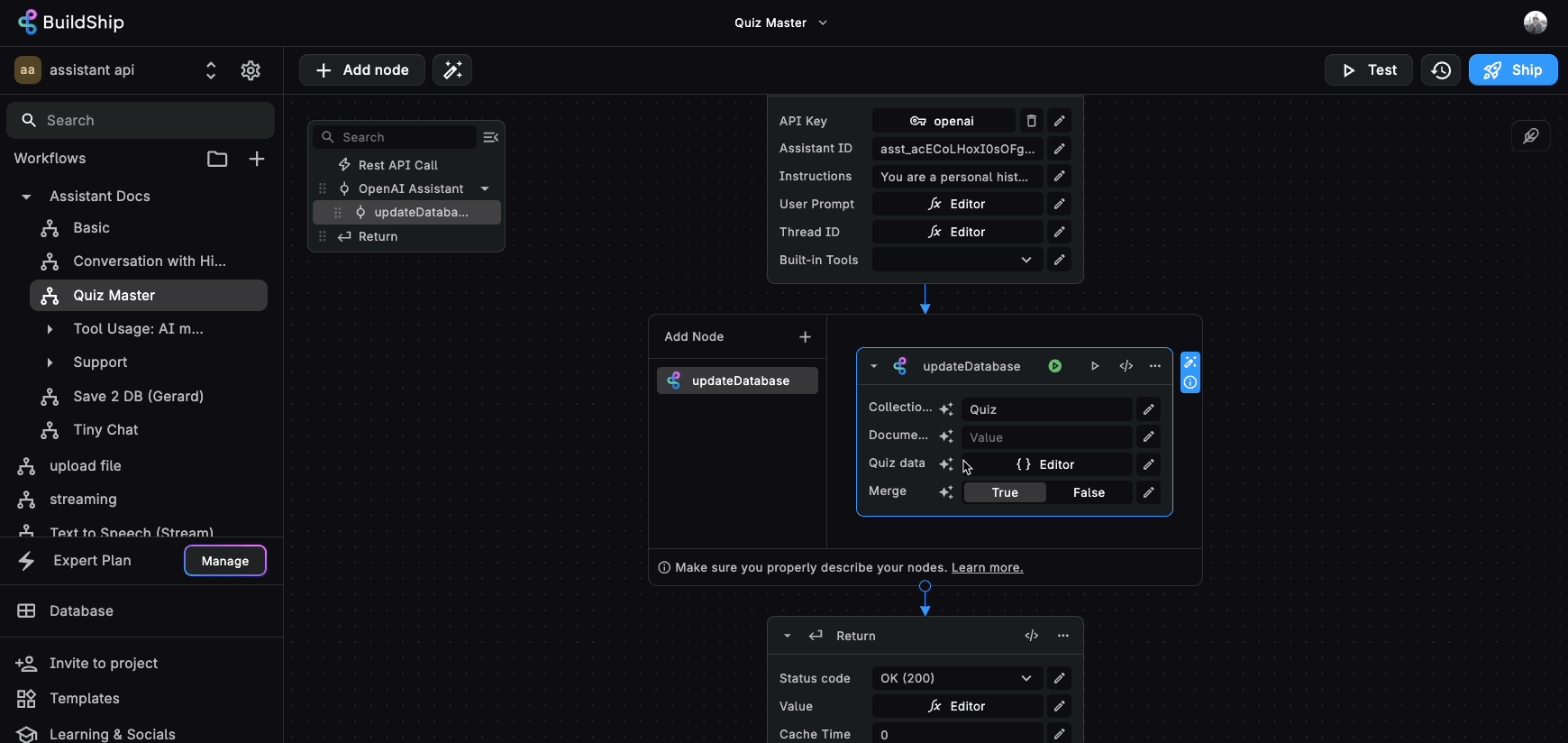Edit the Assistant ID field
1568x743 pixels.
(1060, 149)
